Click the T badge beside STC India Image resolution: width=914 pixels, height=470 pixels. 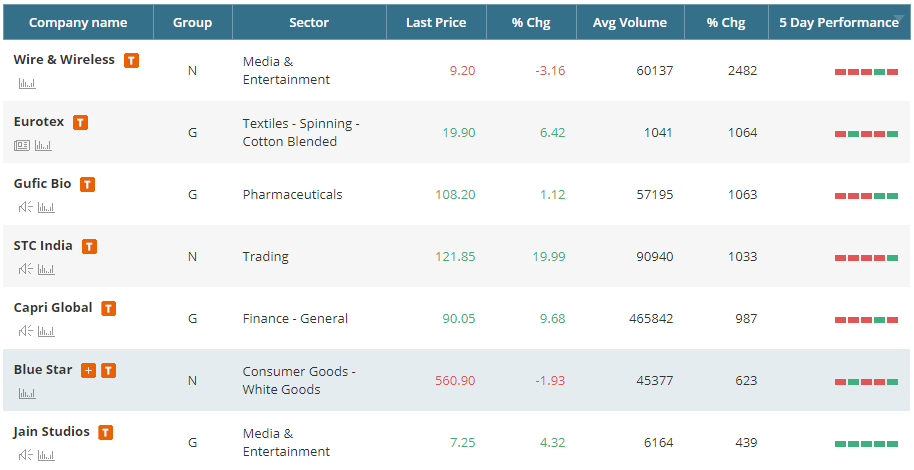(x=89, y=246)
